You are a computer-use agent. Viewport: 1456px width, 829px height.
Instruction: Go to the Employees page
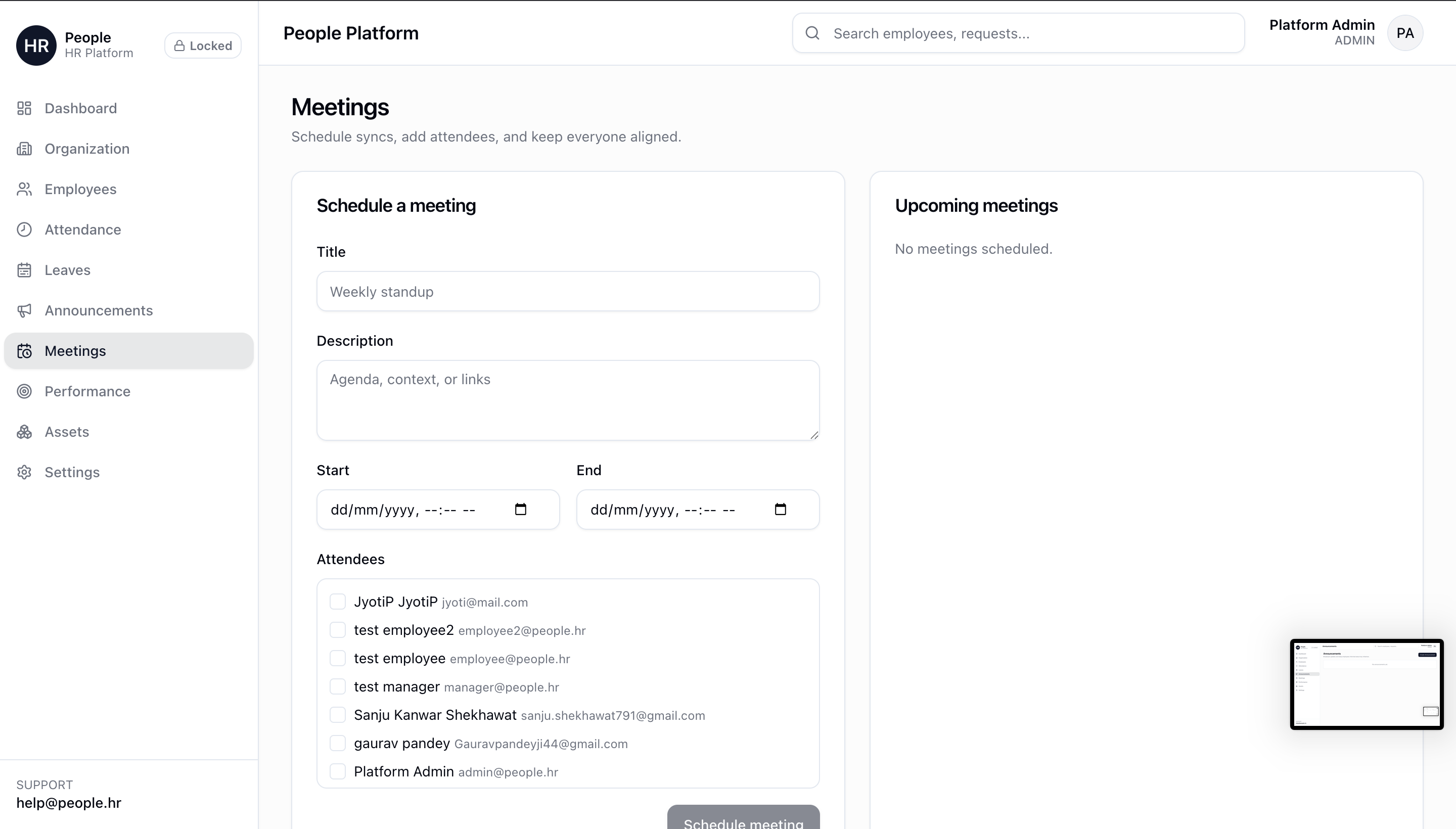pyautogui.click(x=80, y=189)
